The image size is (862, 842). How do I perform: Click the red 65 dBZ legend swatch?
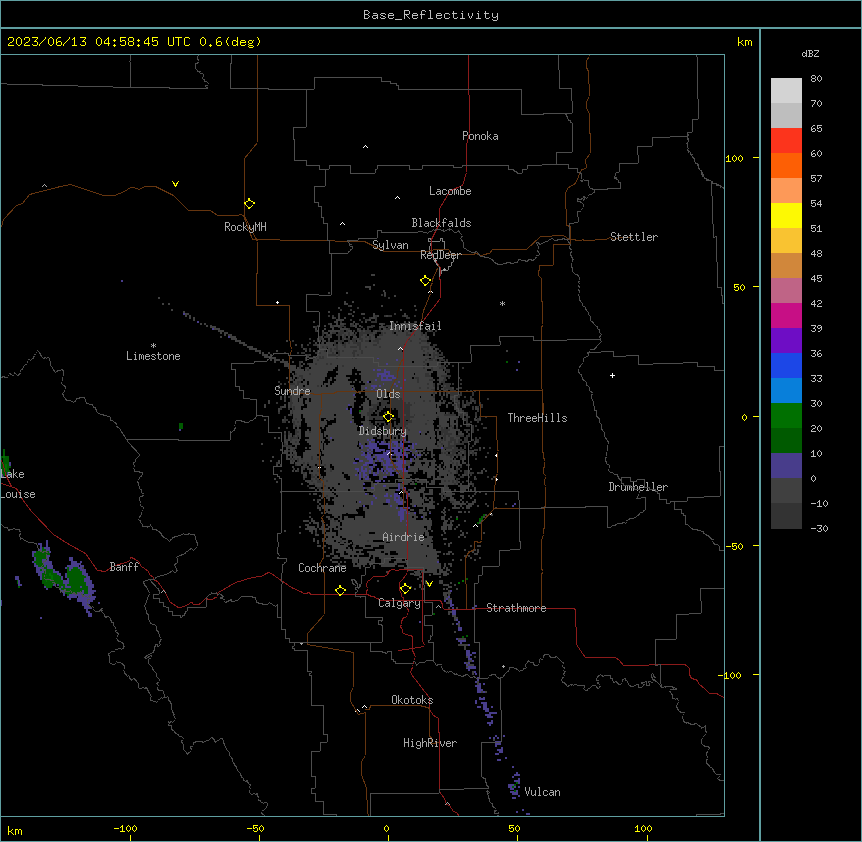coord(786,140)
